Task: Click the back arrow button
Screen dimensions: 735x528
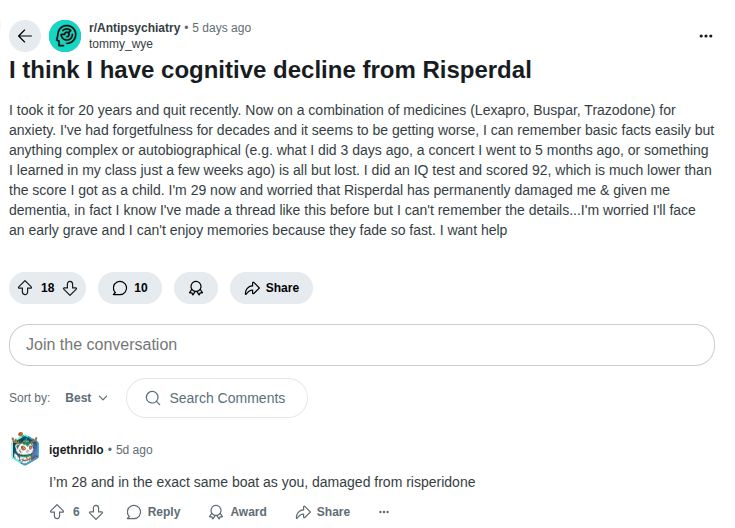Action: coord(25,36)
